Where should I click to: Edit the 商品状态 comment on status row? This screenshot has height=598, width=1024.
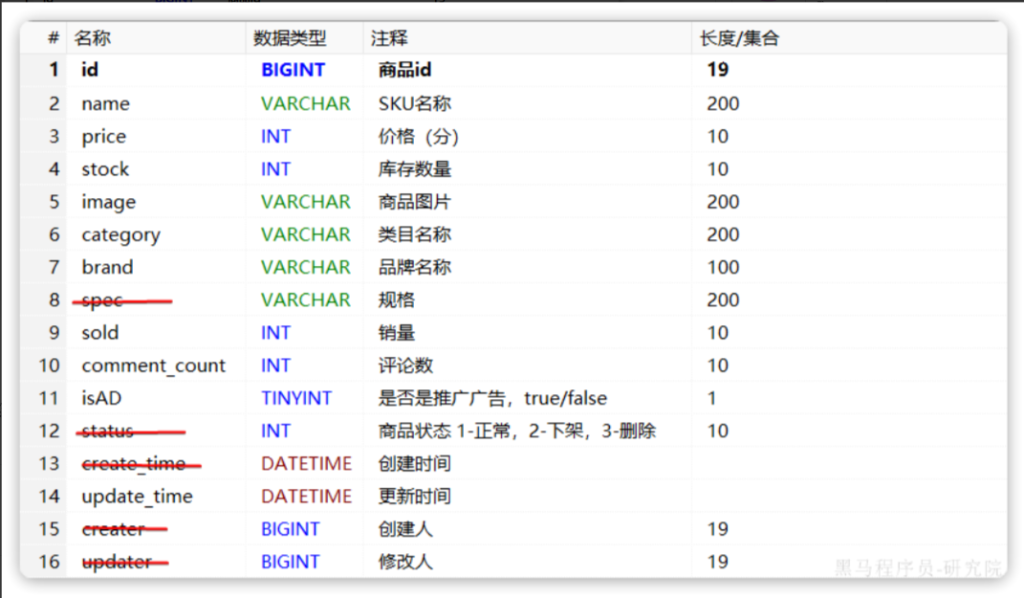pos(516,431)
